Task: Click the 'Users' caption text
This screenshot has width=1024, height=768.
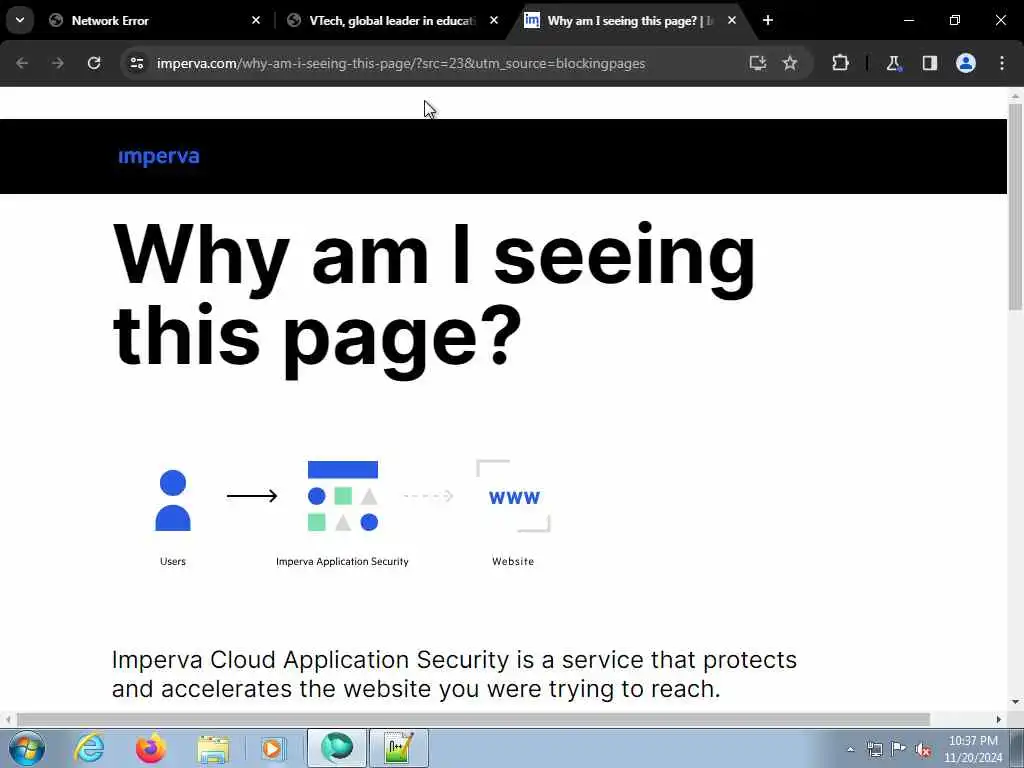Action: tap(173, 562)
